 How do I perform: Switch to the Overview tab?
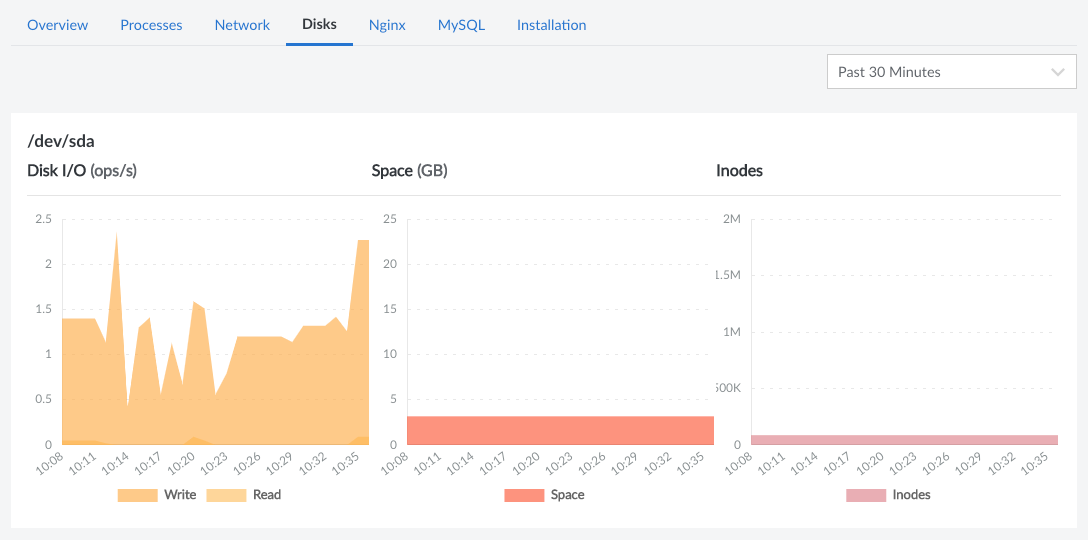(x=57, y=25)
